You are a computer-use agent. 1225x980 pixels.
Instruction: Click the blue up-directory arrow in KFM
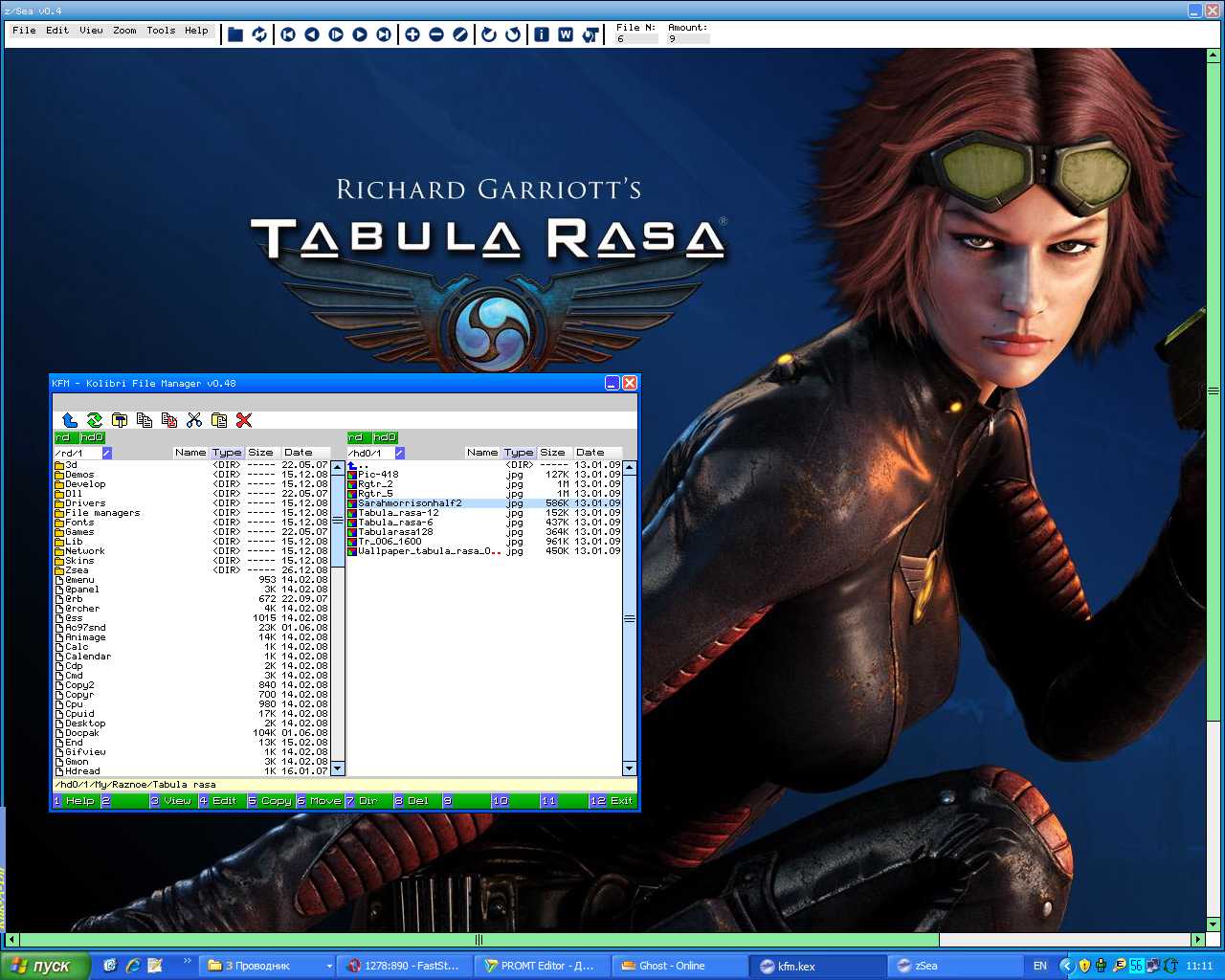(x=70, y=420)
